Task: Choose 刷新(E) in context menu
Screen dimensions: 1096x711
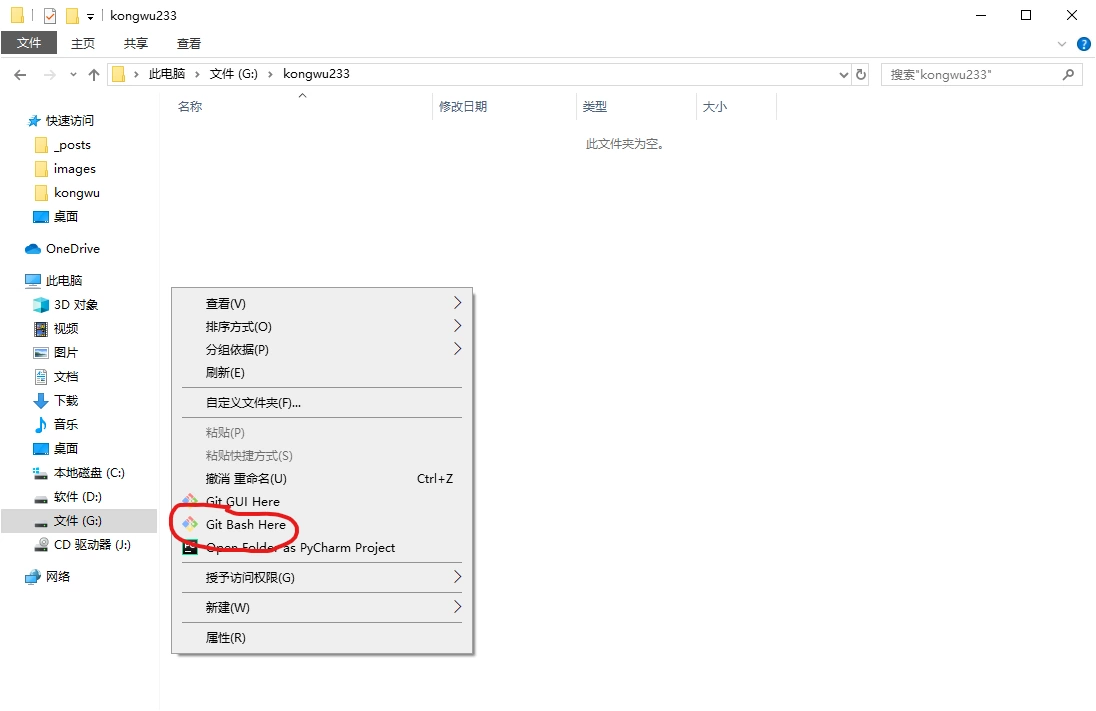Action: click(x=322, y=373)
